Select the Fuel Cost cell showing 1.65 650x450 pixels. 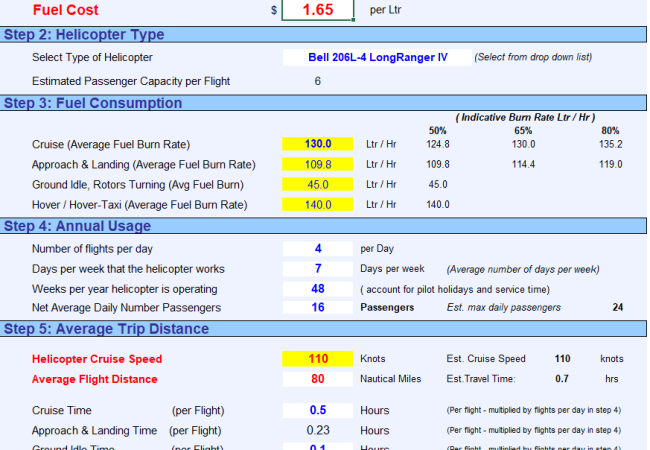click(318, 10)
